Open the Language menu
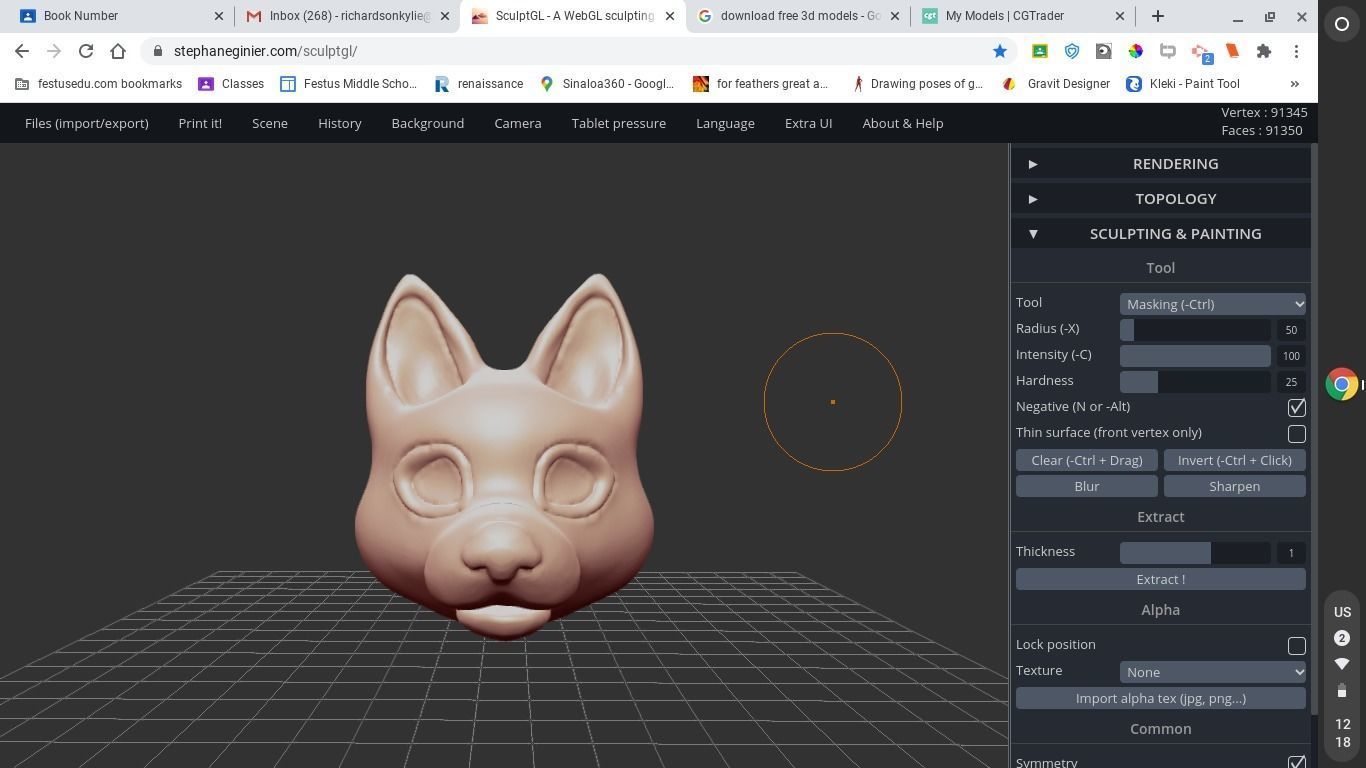The height and width of the screenshot is (768, 1366). click(725, 123)
